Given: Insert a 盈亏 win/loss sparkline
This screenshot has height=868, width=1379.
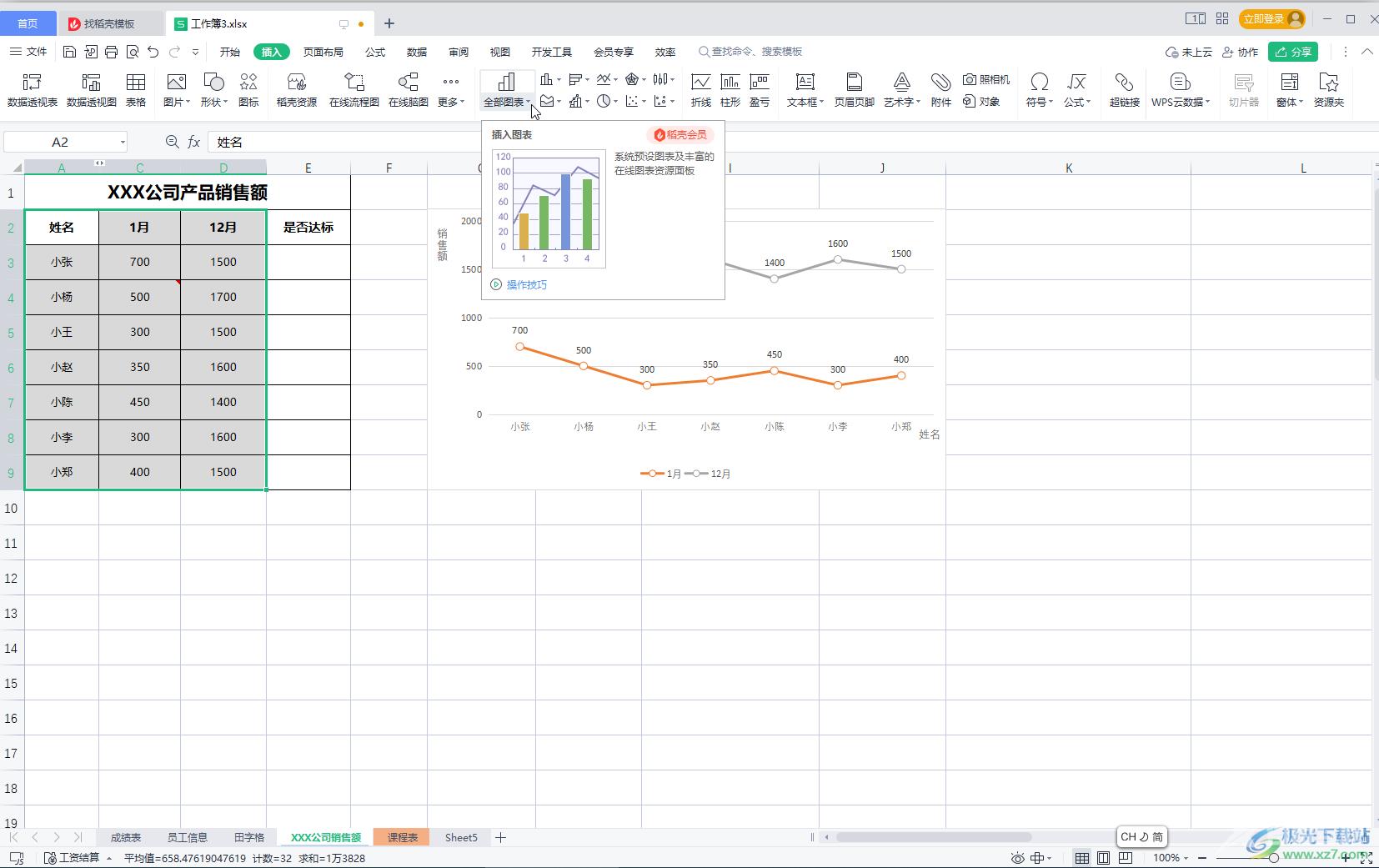Looking at the screenshot, I should 760,90.
